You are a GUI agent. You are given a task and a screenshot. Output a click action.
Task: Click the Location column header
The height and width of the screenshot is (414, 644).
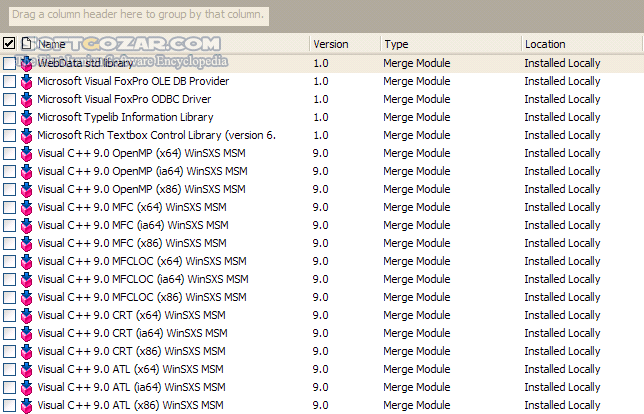580,44
